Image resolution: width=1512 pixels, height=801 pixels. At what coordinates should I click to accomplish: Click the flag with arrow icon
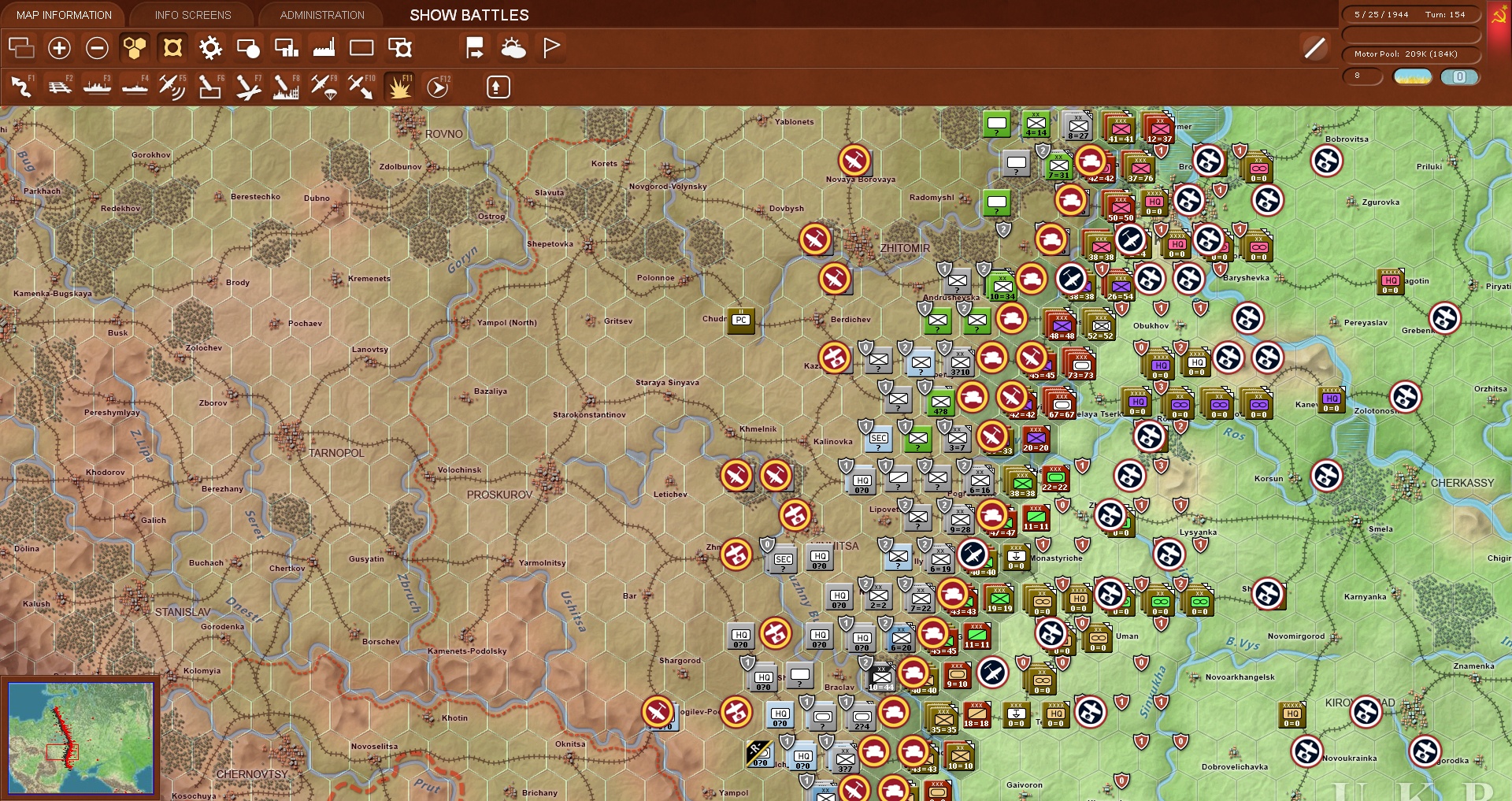(x=475, y=48)
